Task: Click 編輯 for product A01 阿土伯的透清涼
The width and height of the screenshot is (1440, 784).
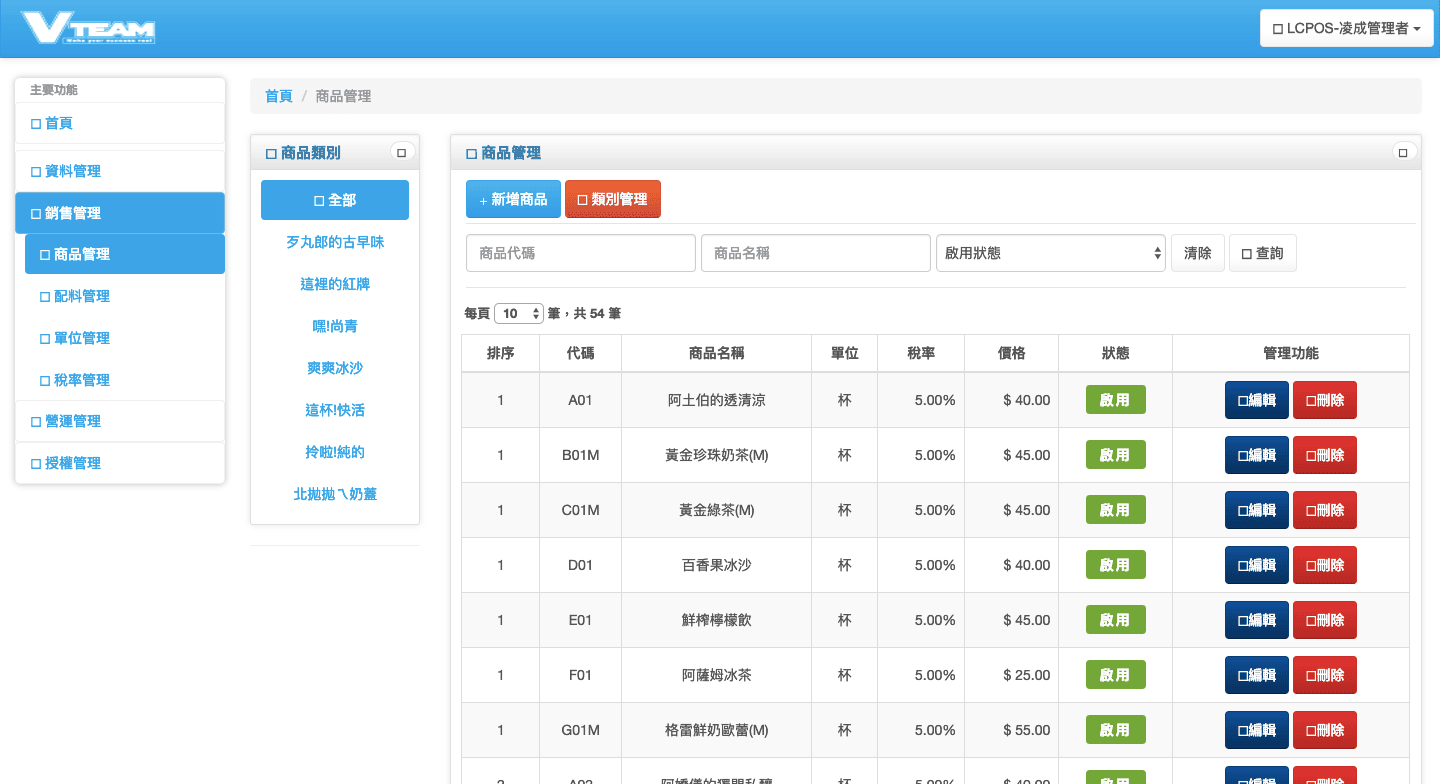Action: (1257, 399)
